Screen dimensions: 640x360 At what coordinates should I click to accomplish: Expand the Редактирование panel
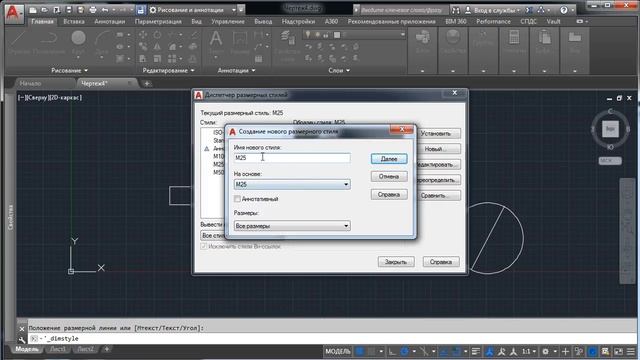169,71
